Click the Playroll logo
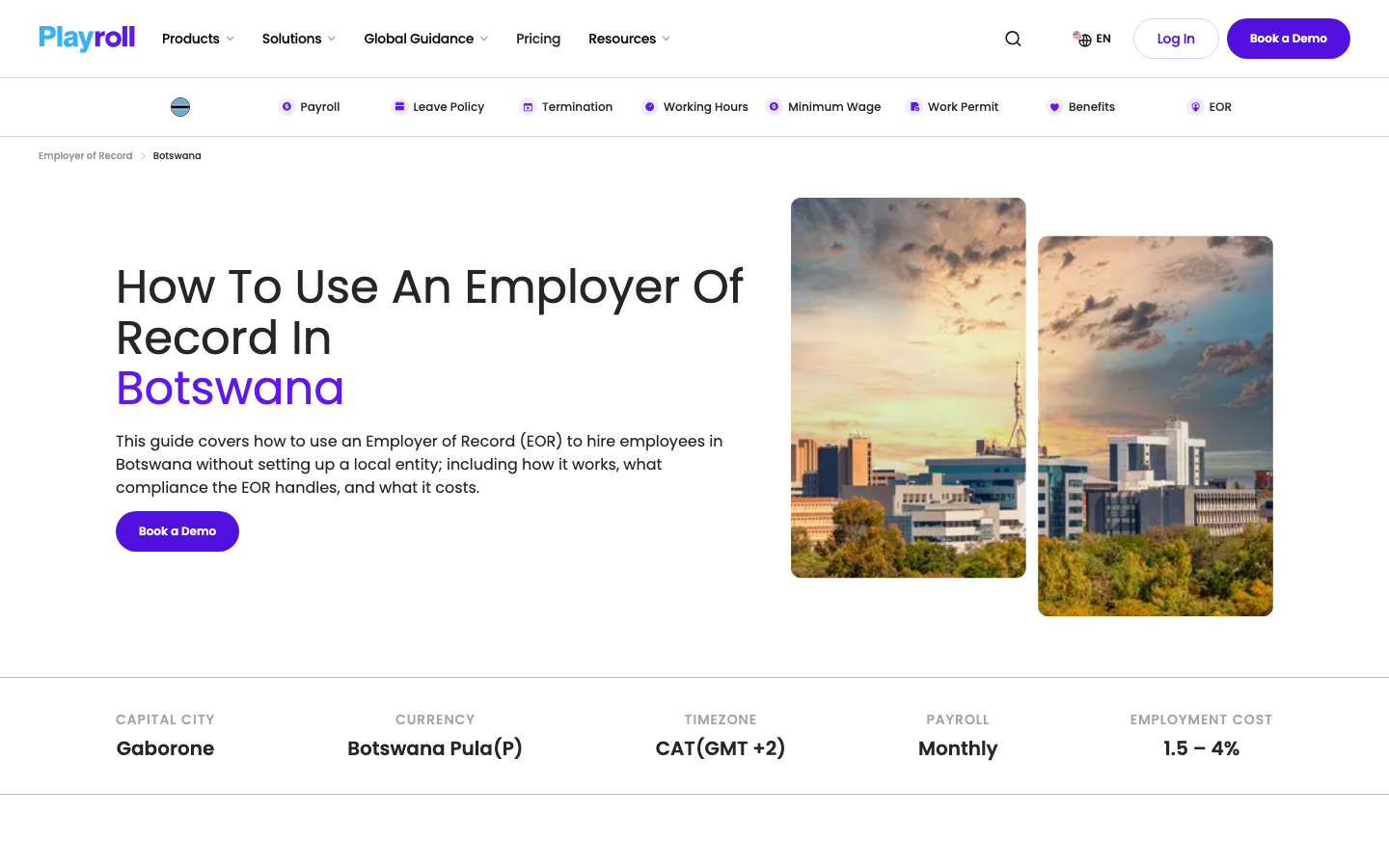 point(87,39)
